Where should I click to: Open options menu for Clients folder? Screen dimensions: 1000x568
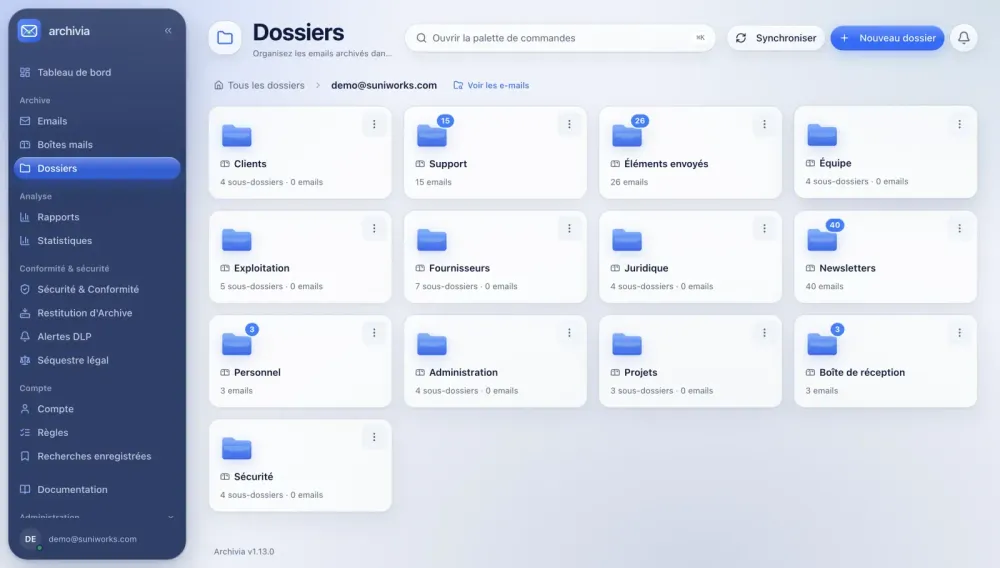[374, 124]
